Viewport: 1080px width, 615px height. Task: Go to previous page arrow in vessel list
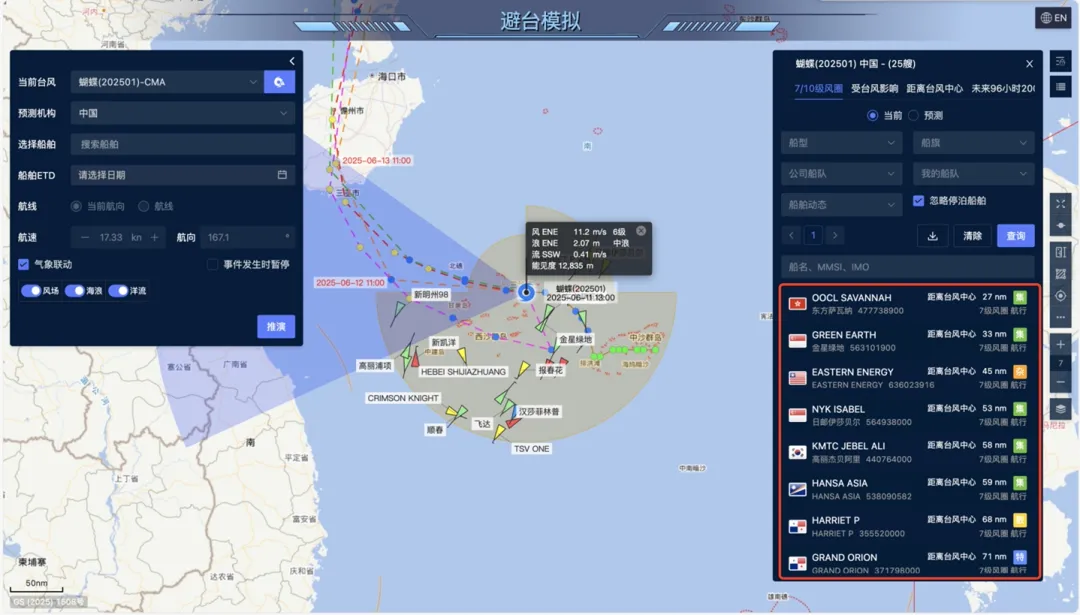[x=791, y=236]
